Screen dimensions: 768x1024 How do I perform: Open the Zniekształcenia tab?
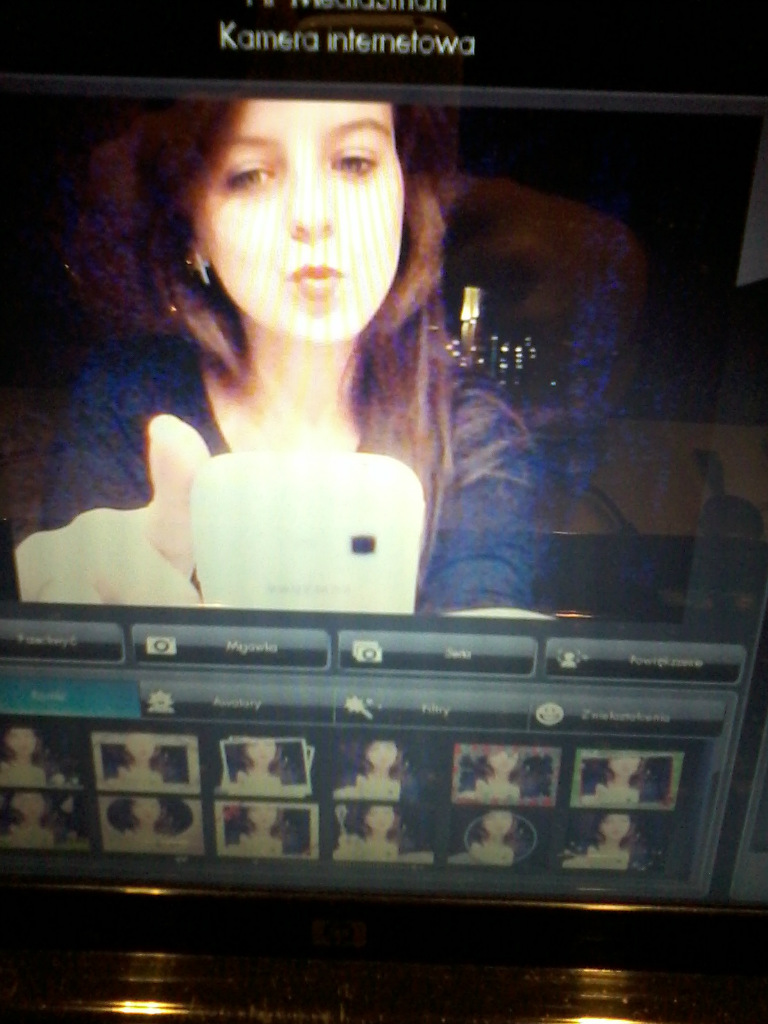point(628,715)
